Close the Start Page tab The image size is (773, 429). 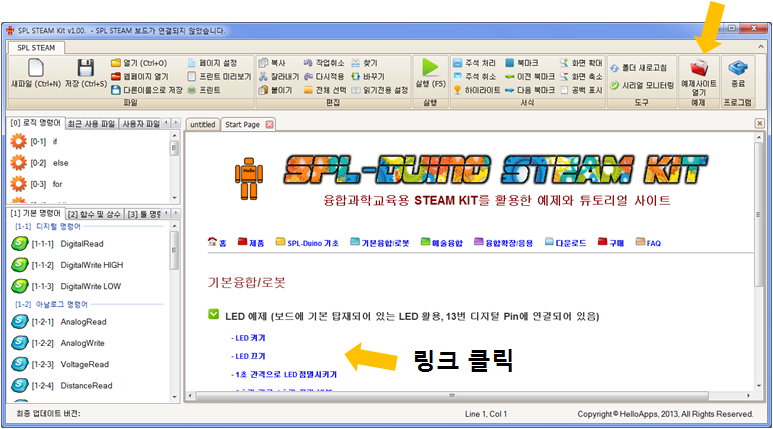[x=270, y=124]
